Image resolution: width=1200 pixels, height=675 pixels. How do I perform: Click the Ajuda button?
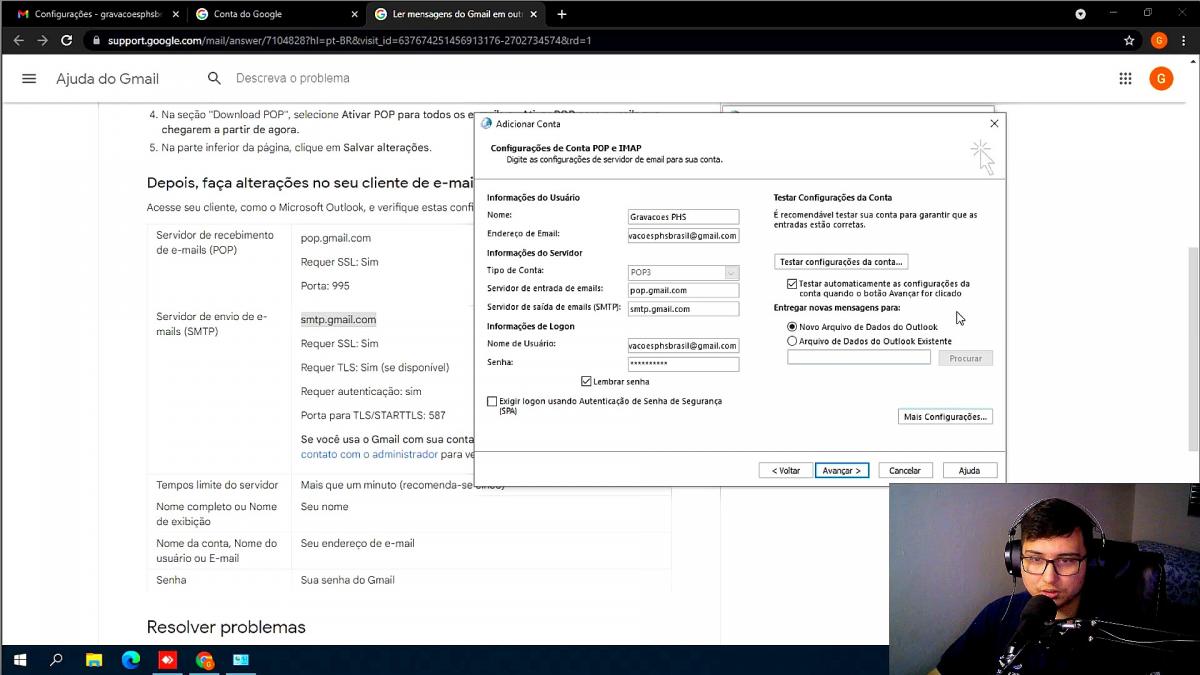(969, 470)
